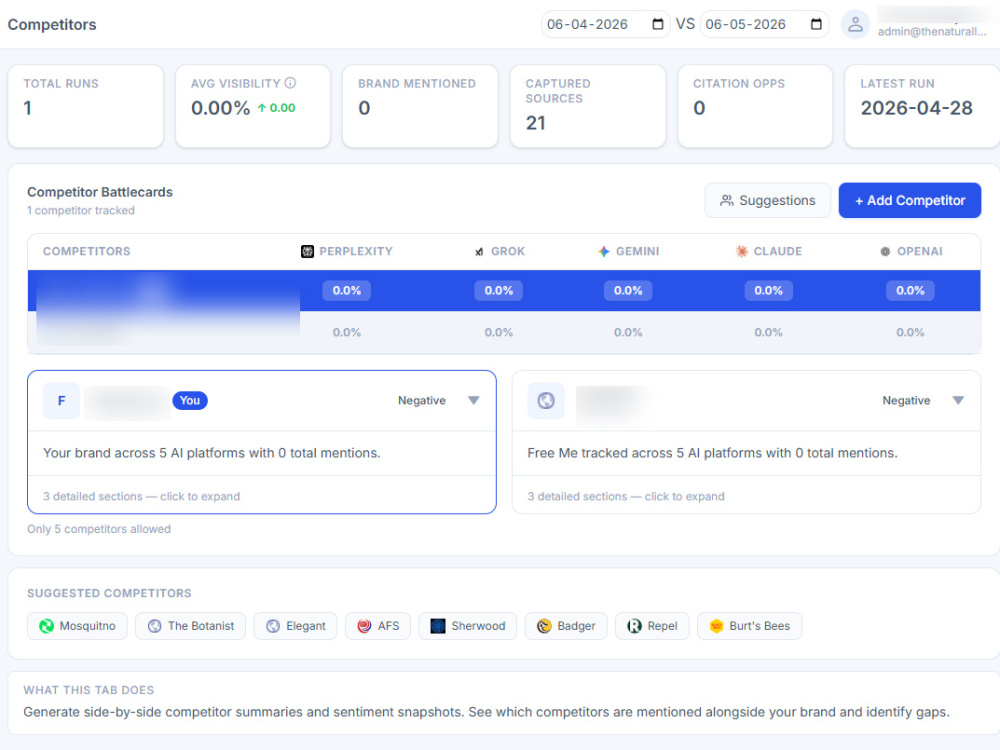
Task: Open the Suggestions panel
Action: 768,200
